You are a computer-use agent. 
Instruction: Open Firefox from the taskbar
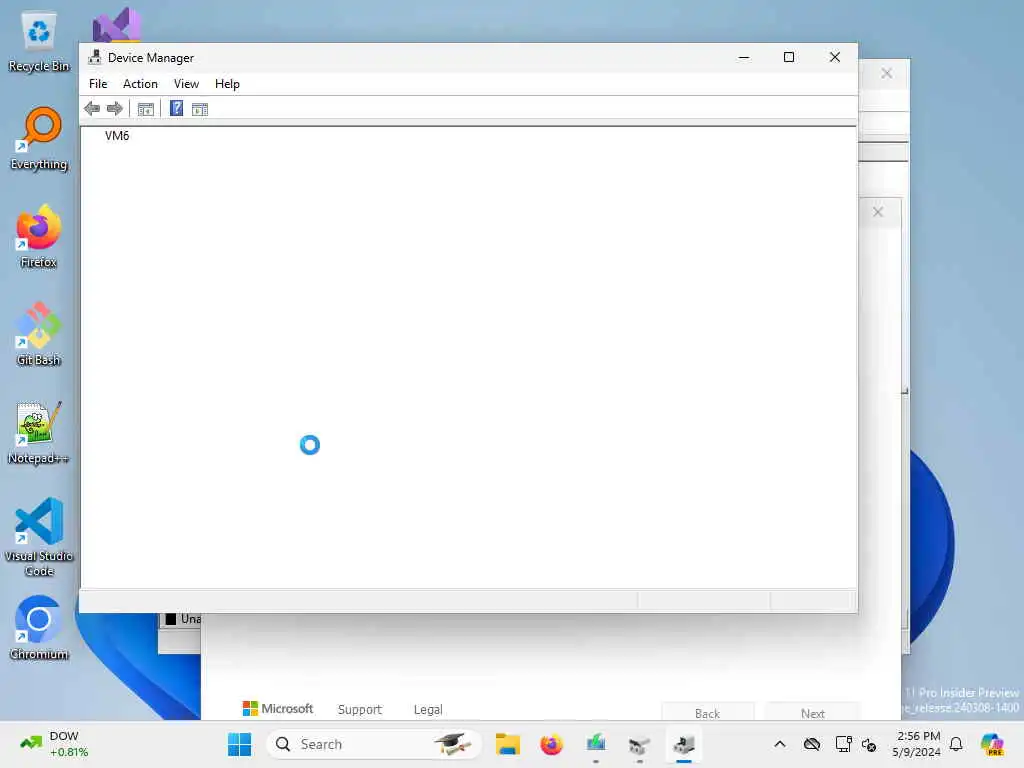coord(551,744)
